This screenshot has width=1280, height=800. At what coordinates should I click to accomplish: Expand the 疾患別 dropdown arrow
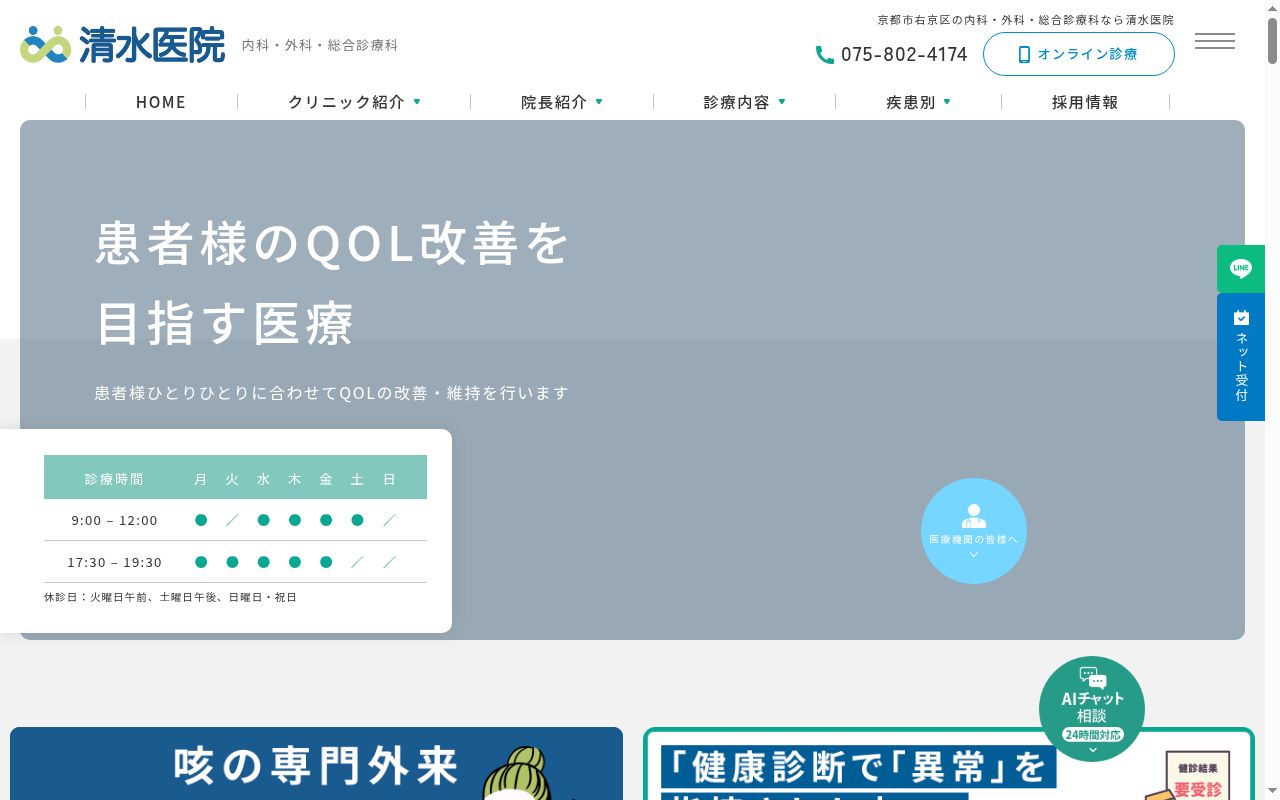click(947, 102)
